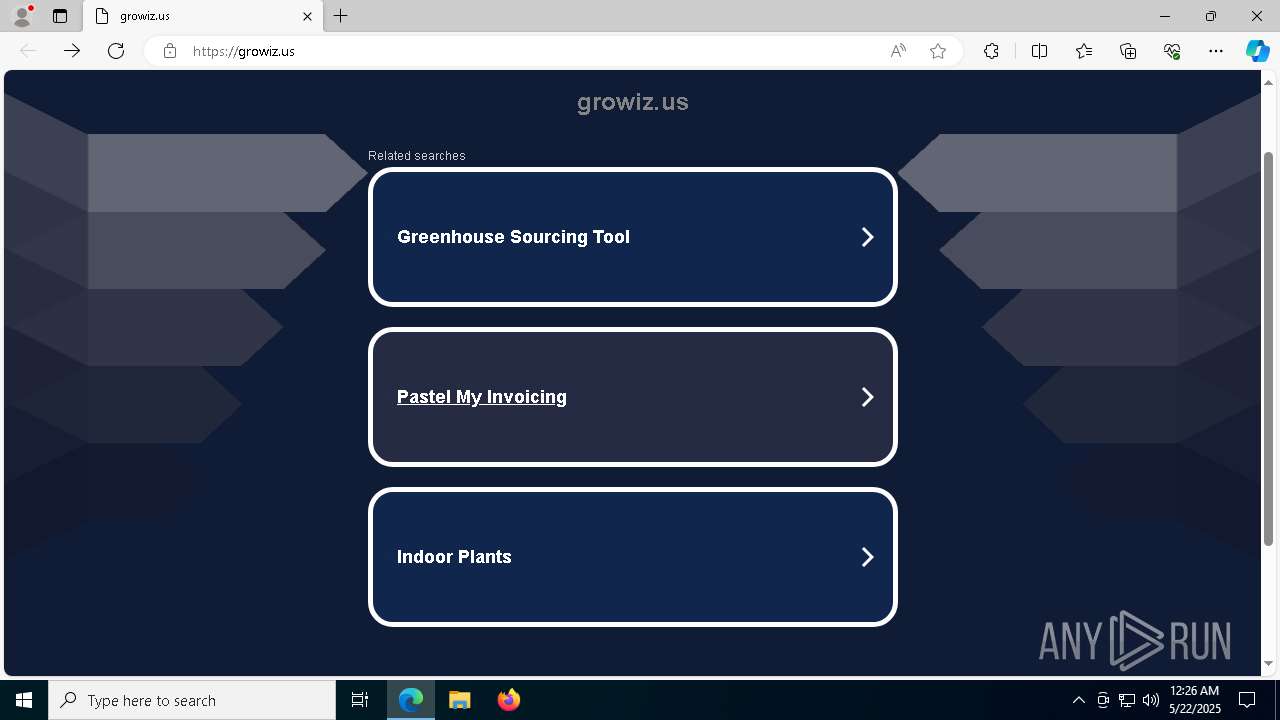Launch Firefox from taskbar

(508, 700)
